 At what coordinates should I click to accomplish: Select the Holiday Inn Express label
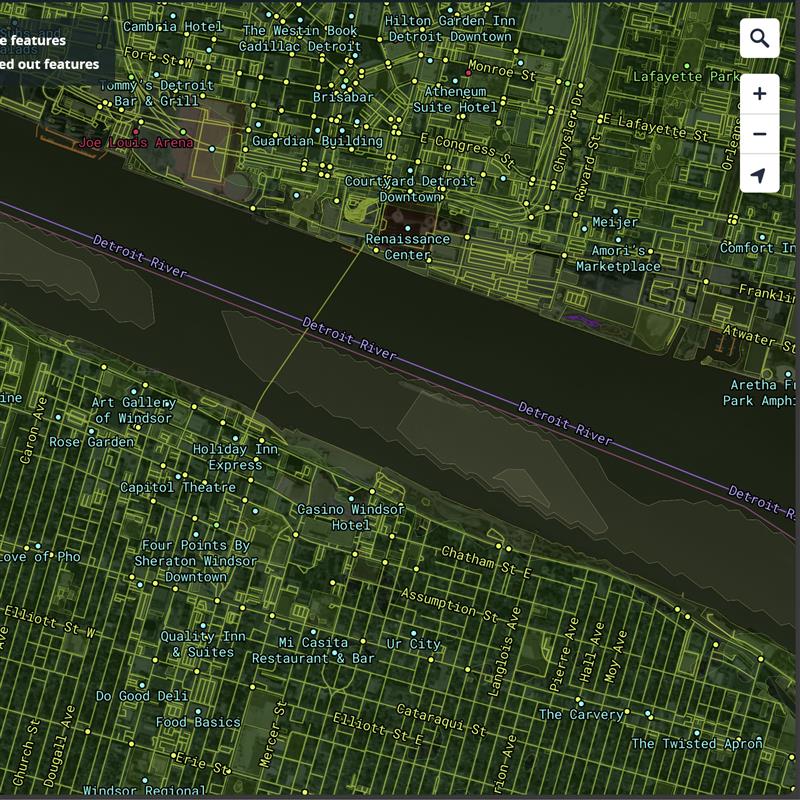tap(235, 457)
